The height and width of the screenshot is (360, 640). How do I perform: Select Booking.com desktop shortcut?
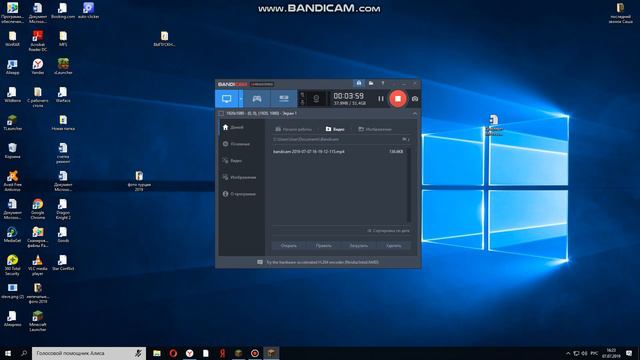[63, 11]
